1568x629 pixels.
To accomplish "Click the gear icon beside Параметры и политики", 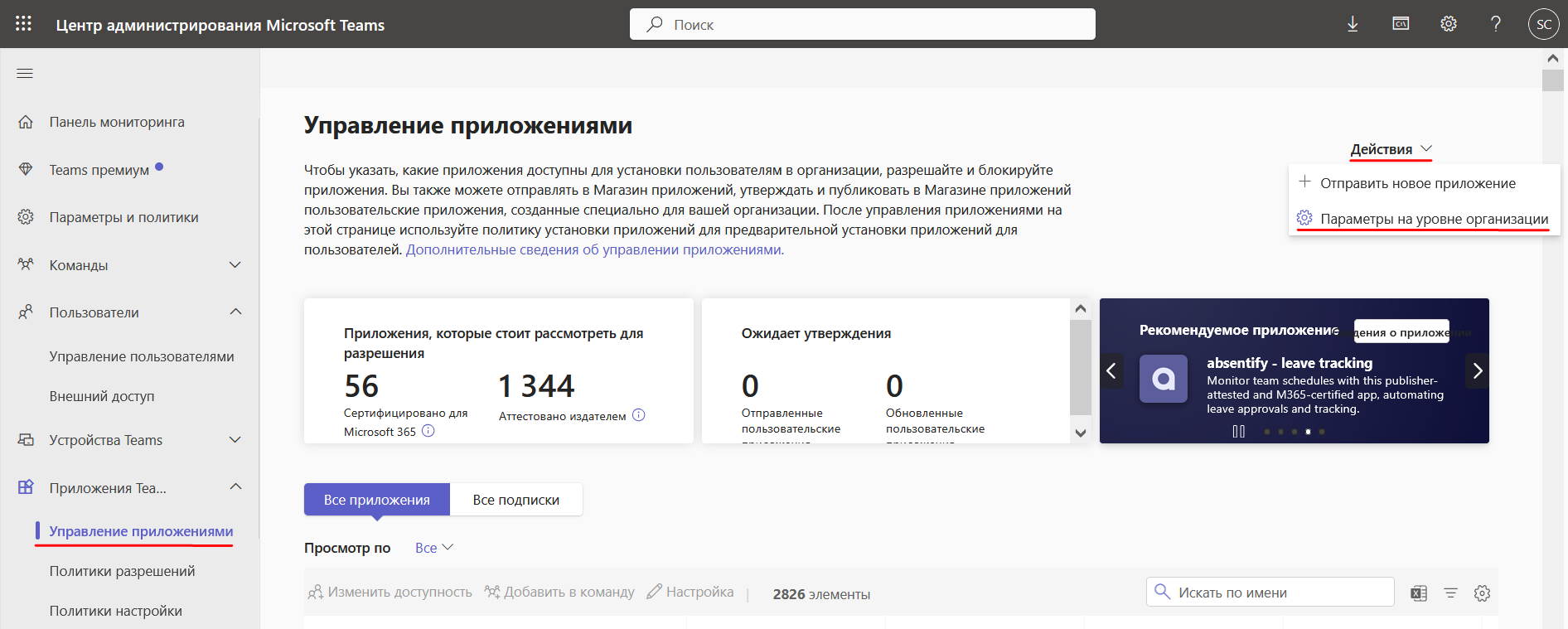I will (26, 217).
